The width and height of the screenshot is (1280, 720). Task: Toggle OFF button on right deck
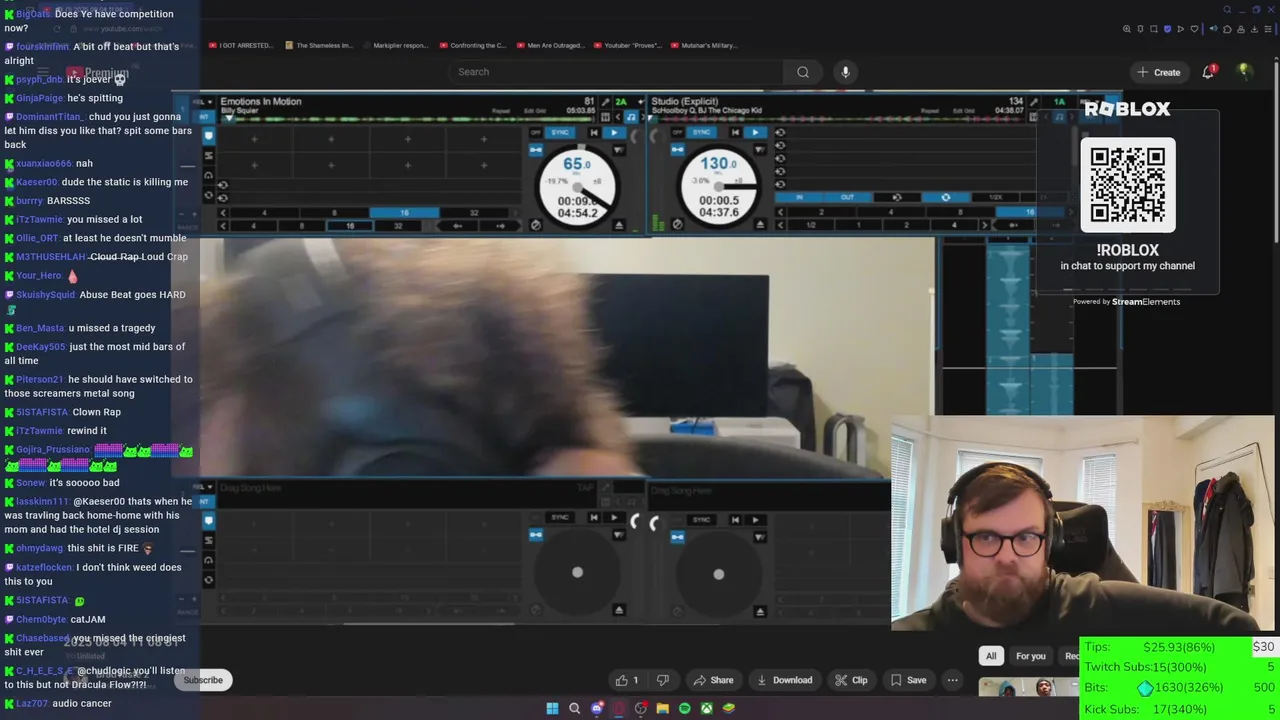tap(677, 132)
